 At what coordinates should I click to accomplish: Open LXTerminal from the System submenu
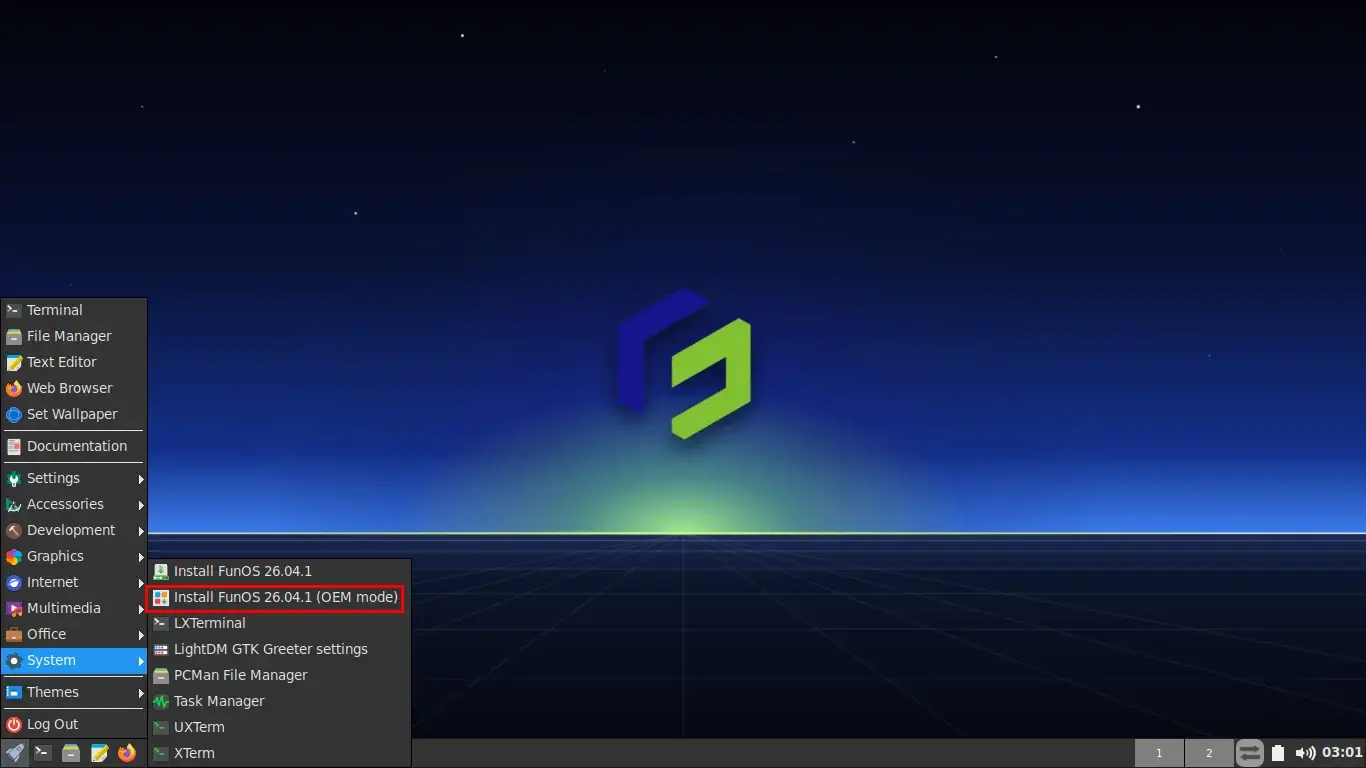pos(279,623)
